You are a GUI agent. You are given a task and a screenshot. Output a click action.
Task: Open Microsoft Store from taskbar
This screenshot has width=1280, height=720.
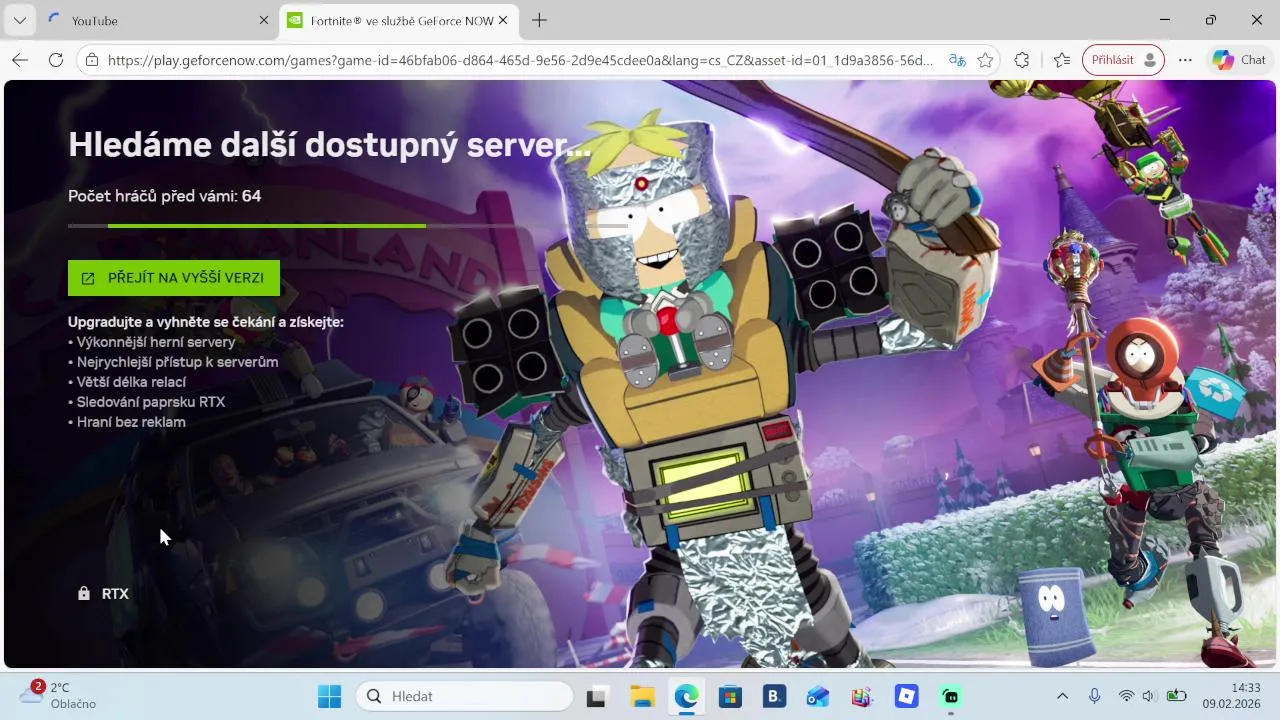click(730, 696)
